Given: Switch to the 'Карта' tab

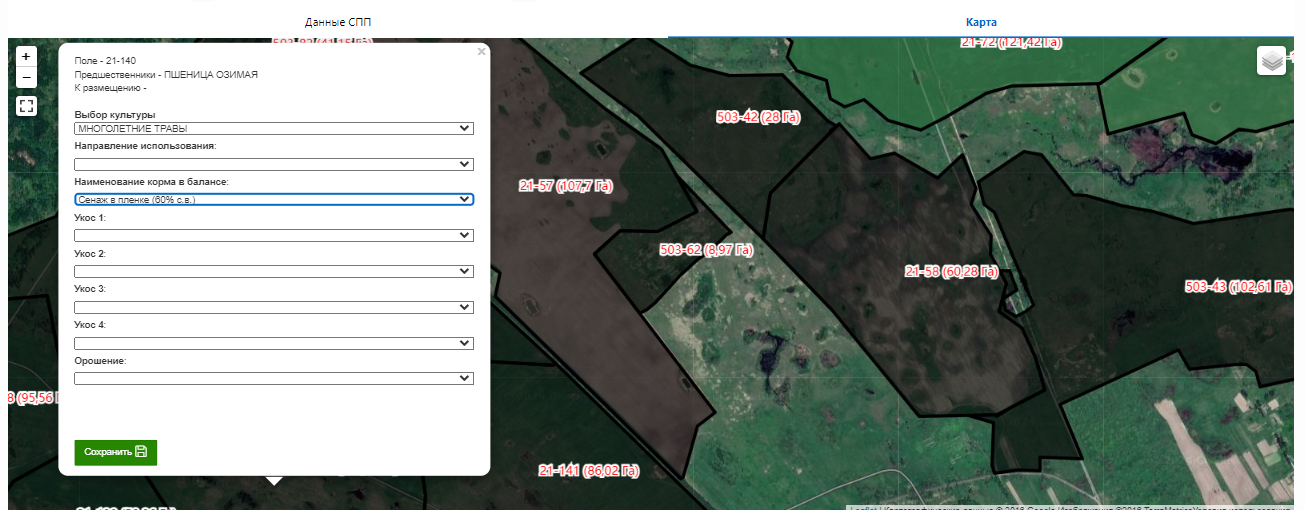Looking at the screenshot, I should pos(981,22).
